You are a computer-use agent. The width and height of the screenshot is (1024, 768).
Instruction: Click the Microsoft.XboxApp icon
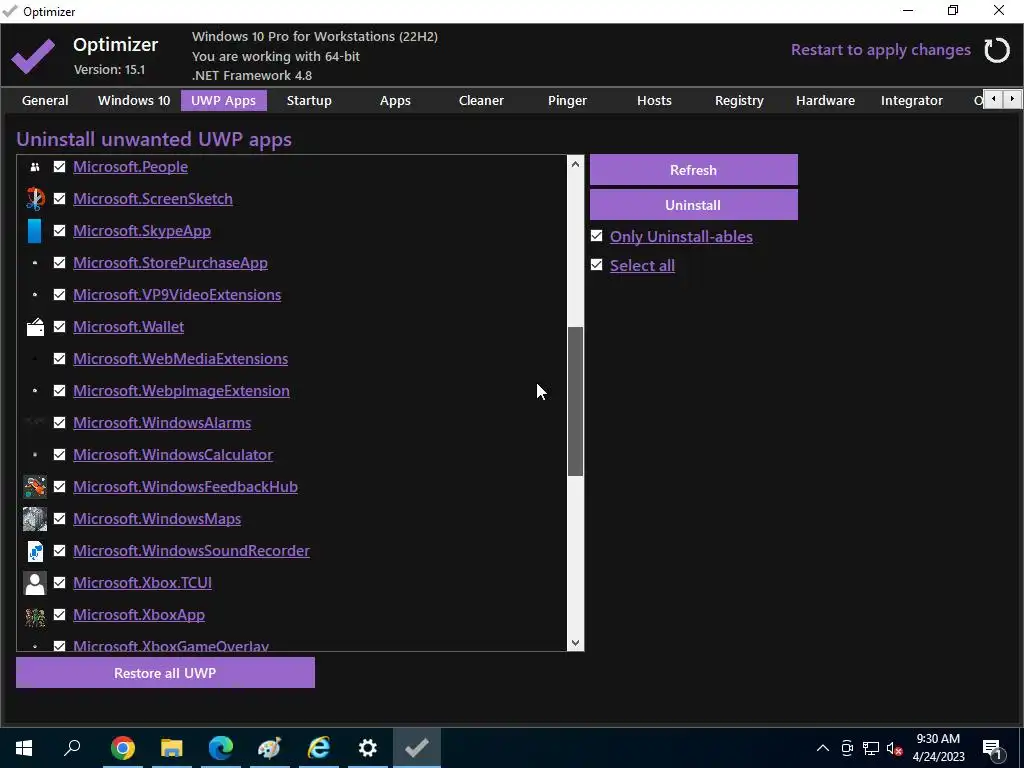tap(35, 615)
